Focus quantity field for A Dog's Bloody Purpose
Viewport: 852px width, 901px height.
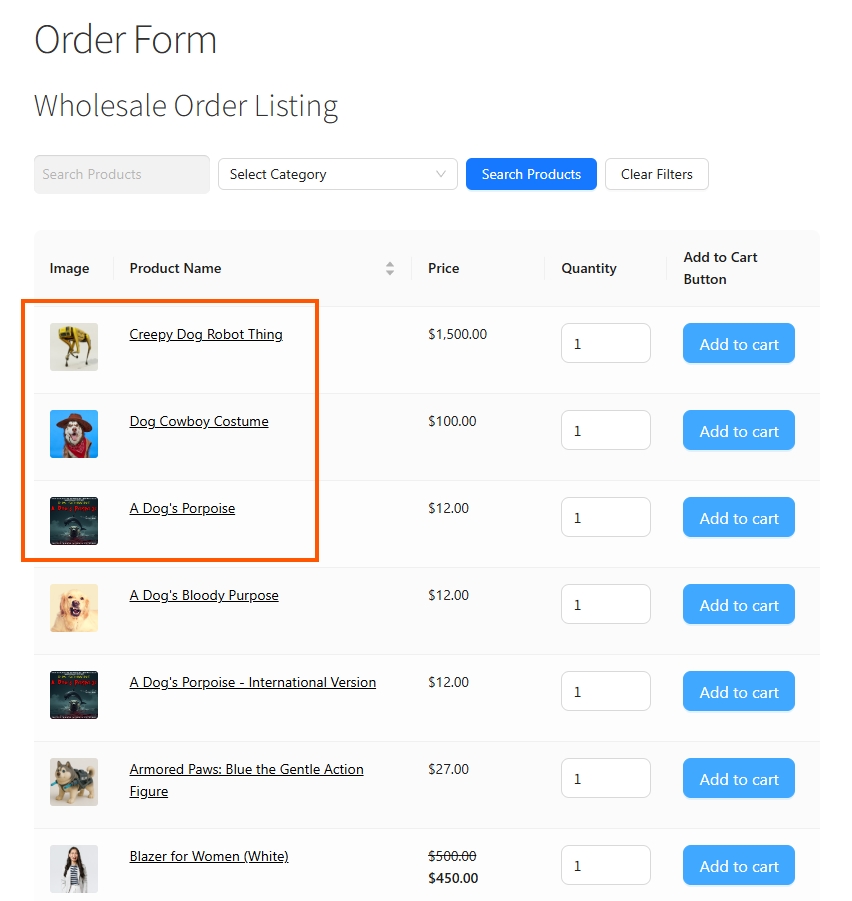pyautogui.click(x=606, y=604)
